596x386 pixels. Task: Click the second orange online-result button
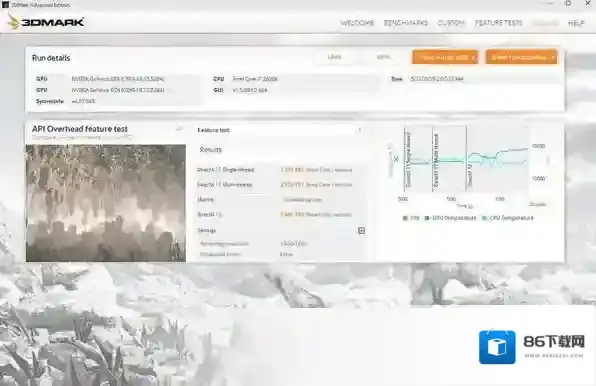(522, 57)
